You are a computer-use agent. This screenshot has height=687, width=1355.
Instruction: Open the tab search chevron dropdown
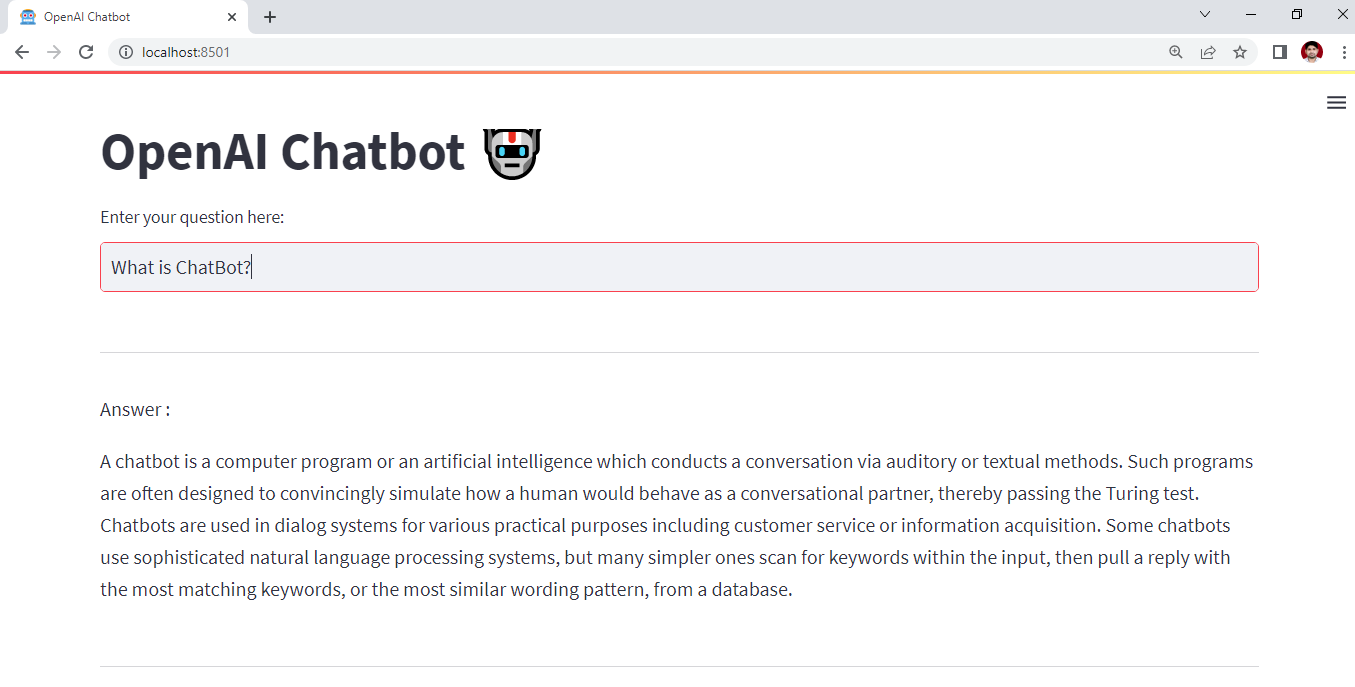pos(1205,14)
